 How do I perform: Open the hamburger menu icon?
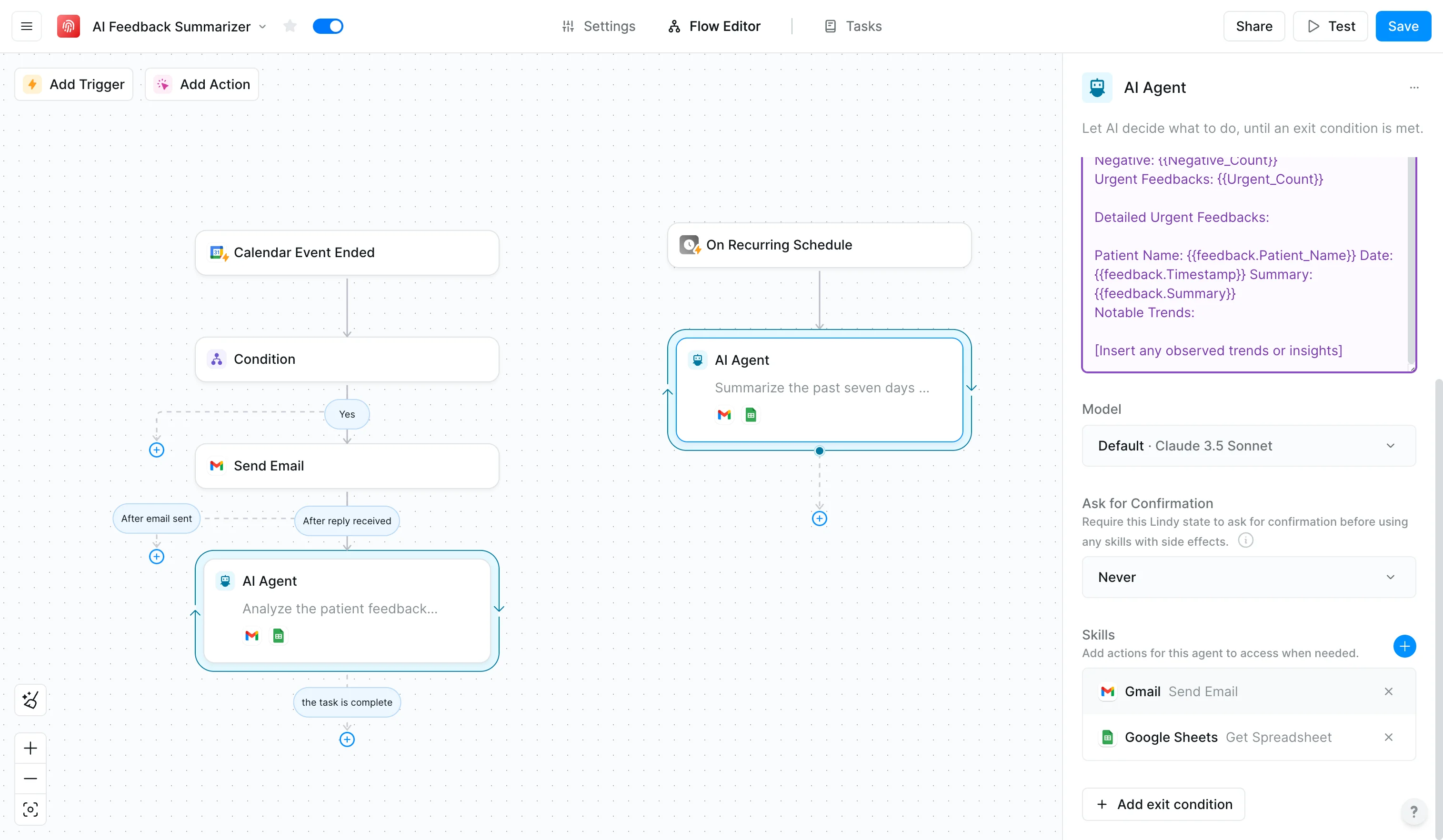point(26,26)
